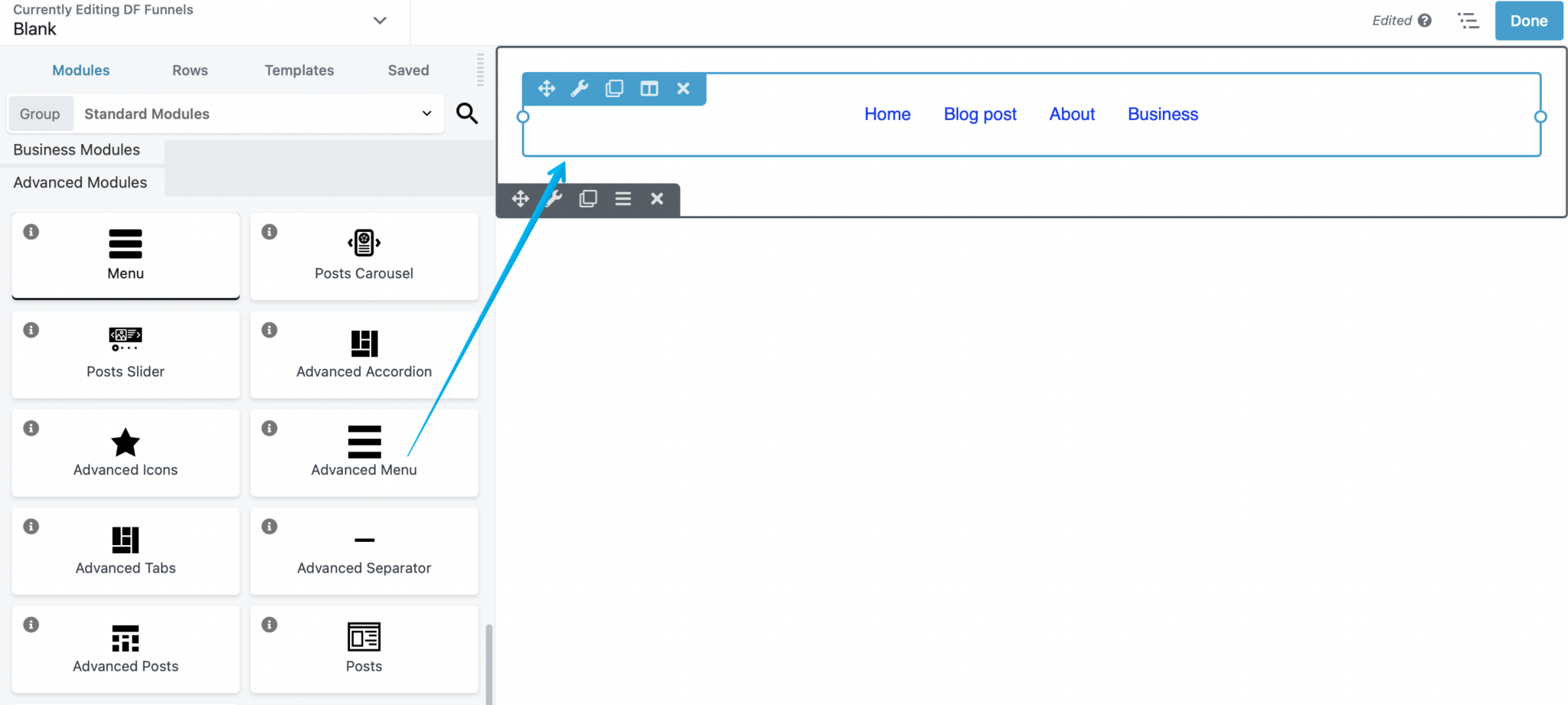Duplicate the module via its copy icon
The width and height of the screenshot is (1568, 705).
[588, 199]
